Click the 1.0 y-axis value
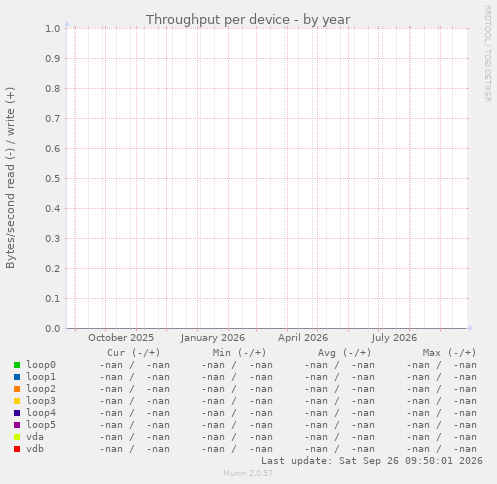The height and width of the screenshot is (484, 497). tap(53, 28)
